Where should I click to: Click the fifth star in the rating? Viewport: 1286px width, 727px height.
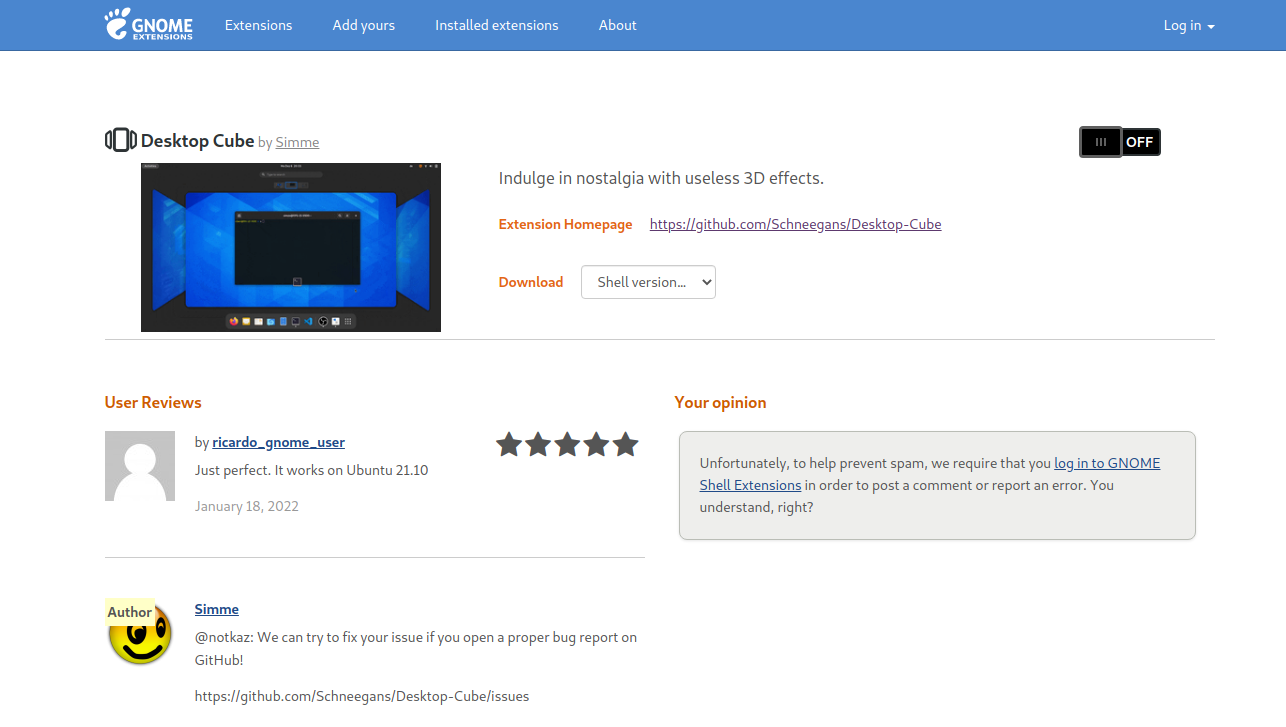coord(625,444)
